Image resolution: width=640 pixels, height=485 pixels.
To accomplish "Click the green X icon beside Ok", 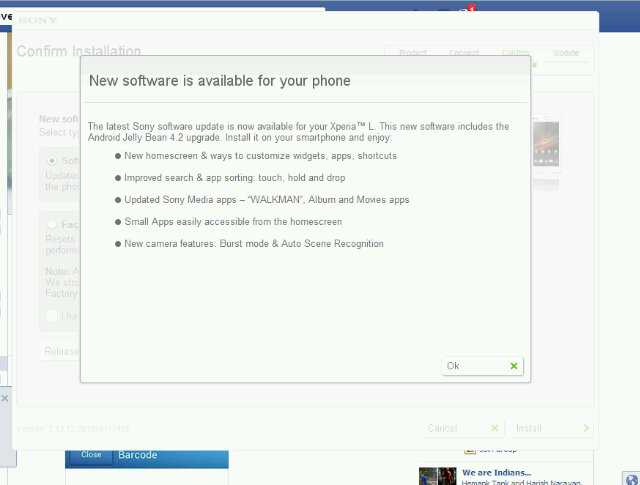I will pyautogui.click(x=513, y=366).
